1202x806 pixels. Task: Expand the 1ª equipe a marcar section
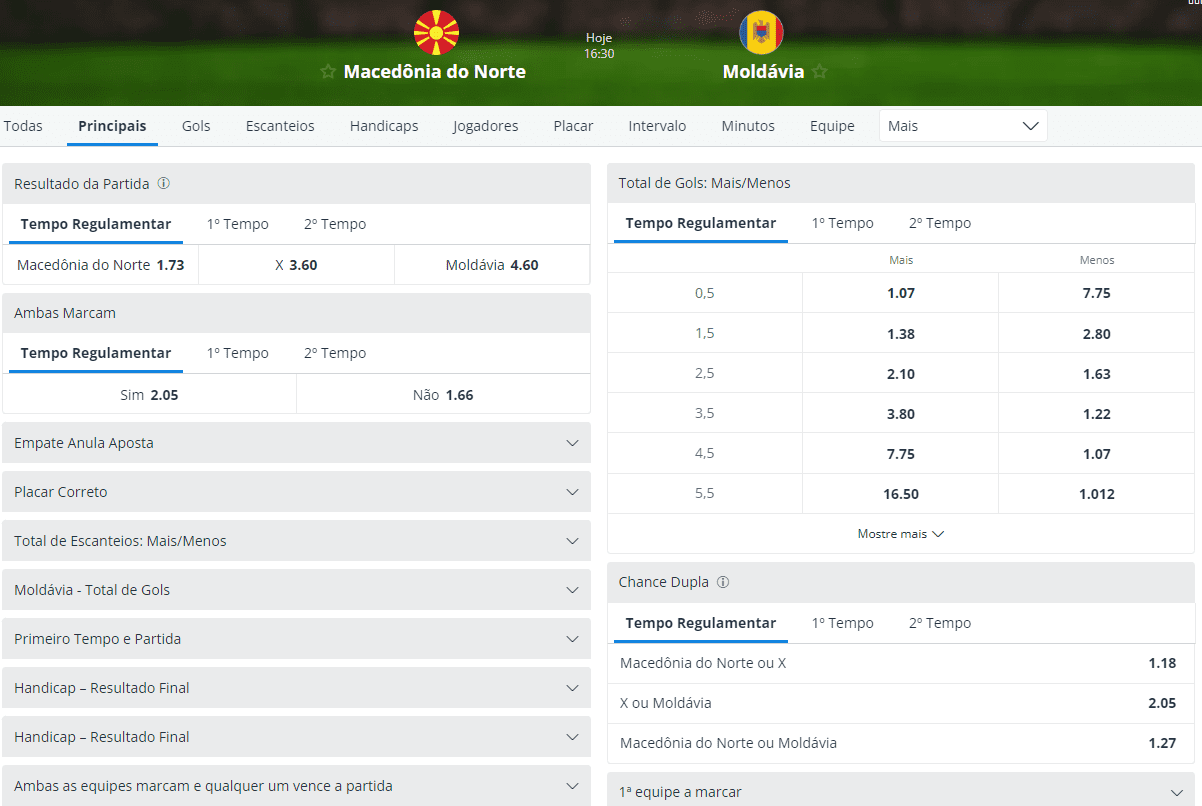tap(900, 791)
